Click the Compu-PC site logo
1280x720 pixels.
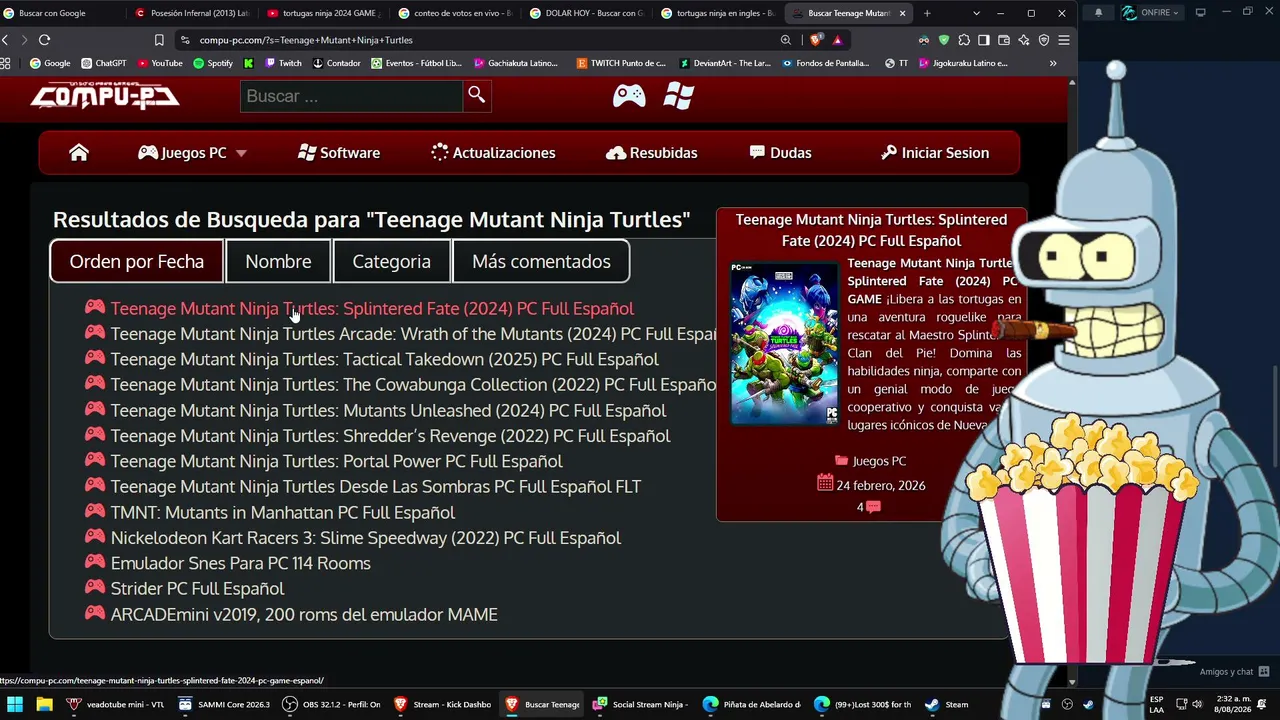point(105,96)
